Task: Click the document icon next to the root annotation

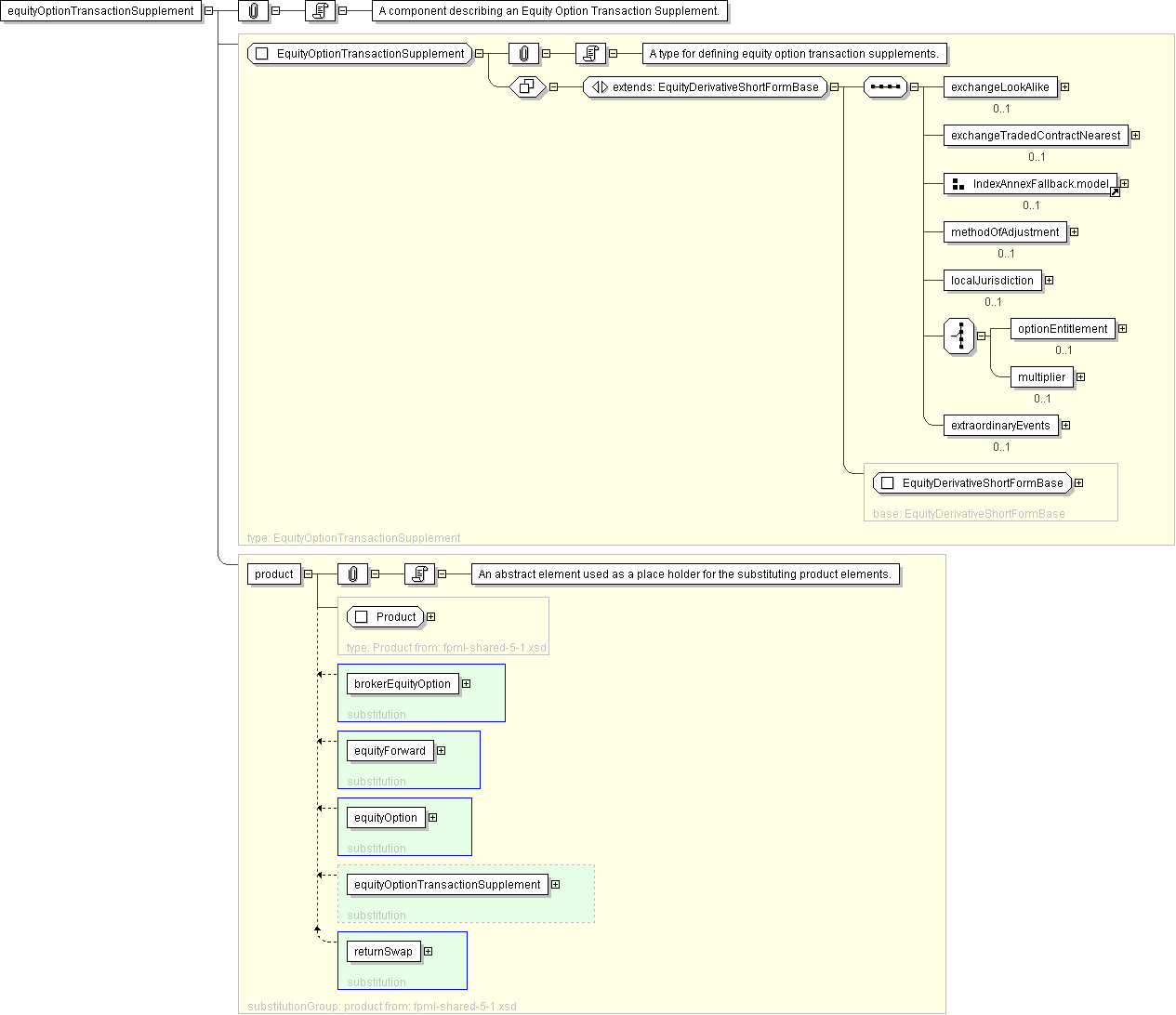Action: 320,11
